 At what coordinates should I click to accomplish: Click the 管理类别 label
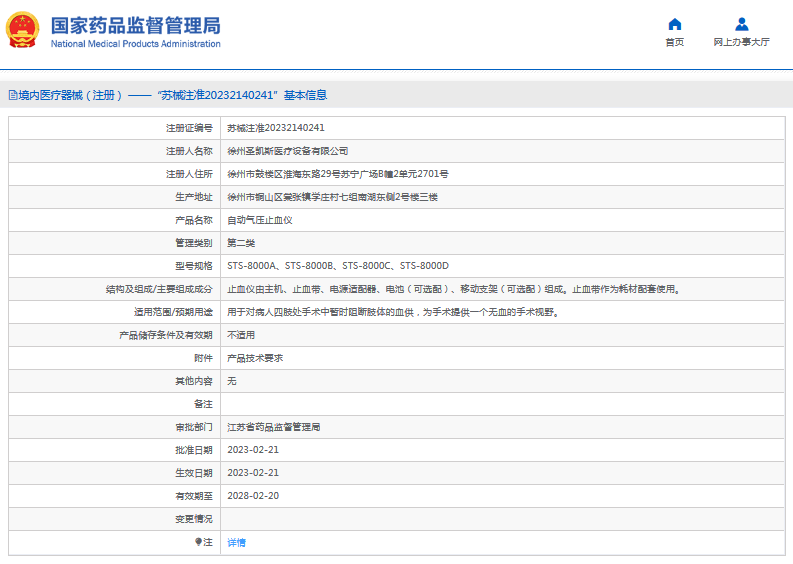pos(194,243)
